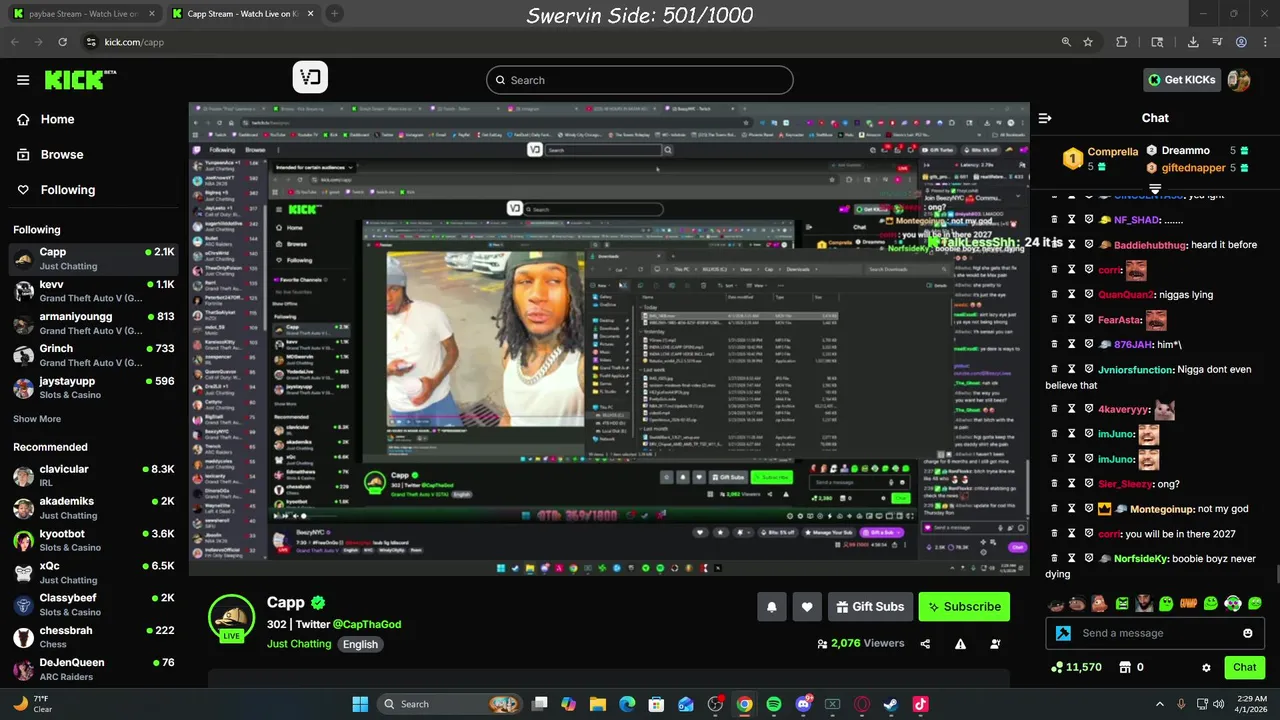This screenshot has height=720, width=1280.
Task: Report the stream using warning triangle icon
Action: click(960, 644)
